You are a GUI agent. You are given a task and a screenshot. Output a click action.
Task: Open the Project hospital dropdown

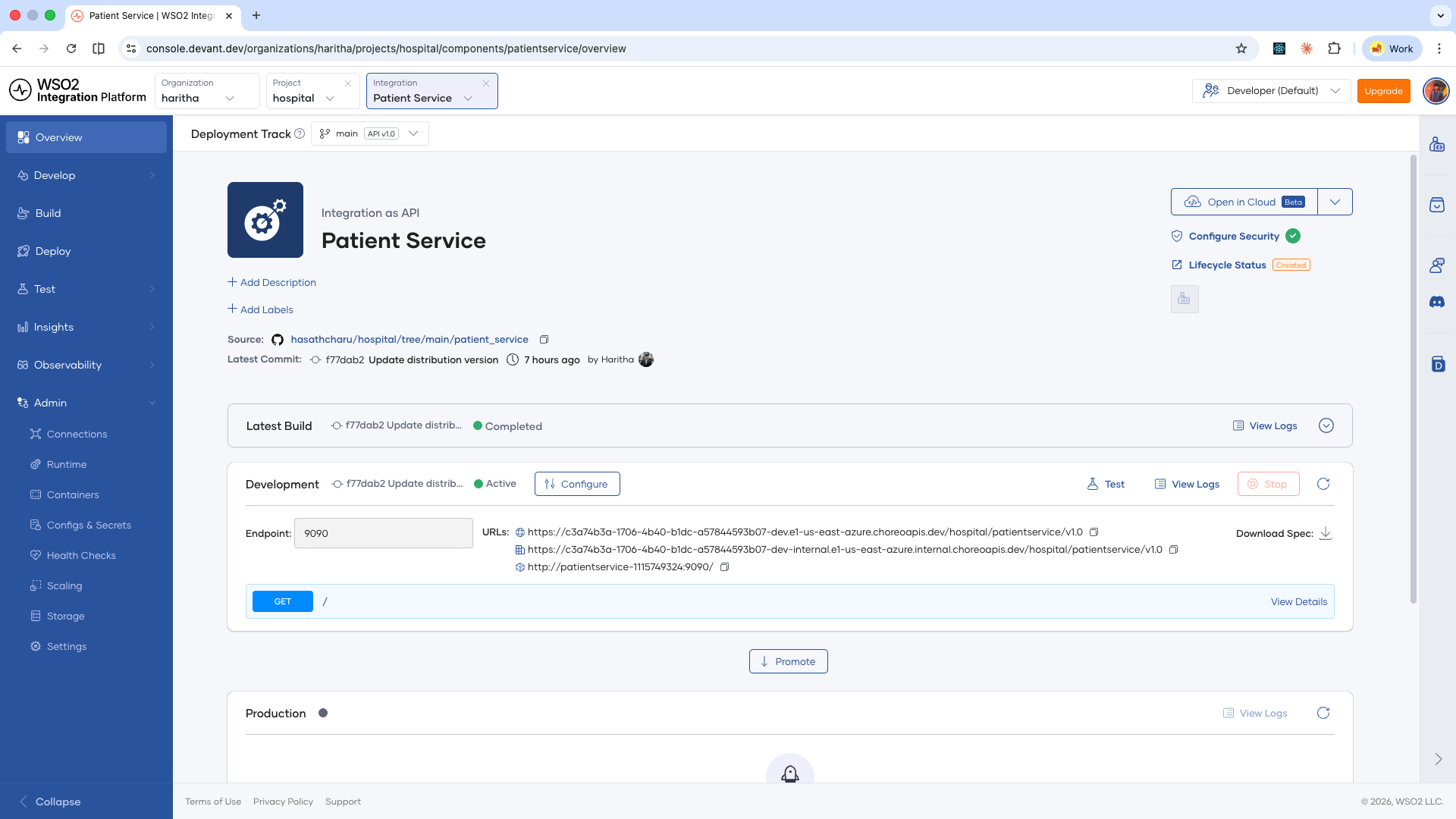[313, 91]
